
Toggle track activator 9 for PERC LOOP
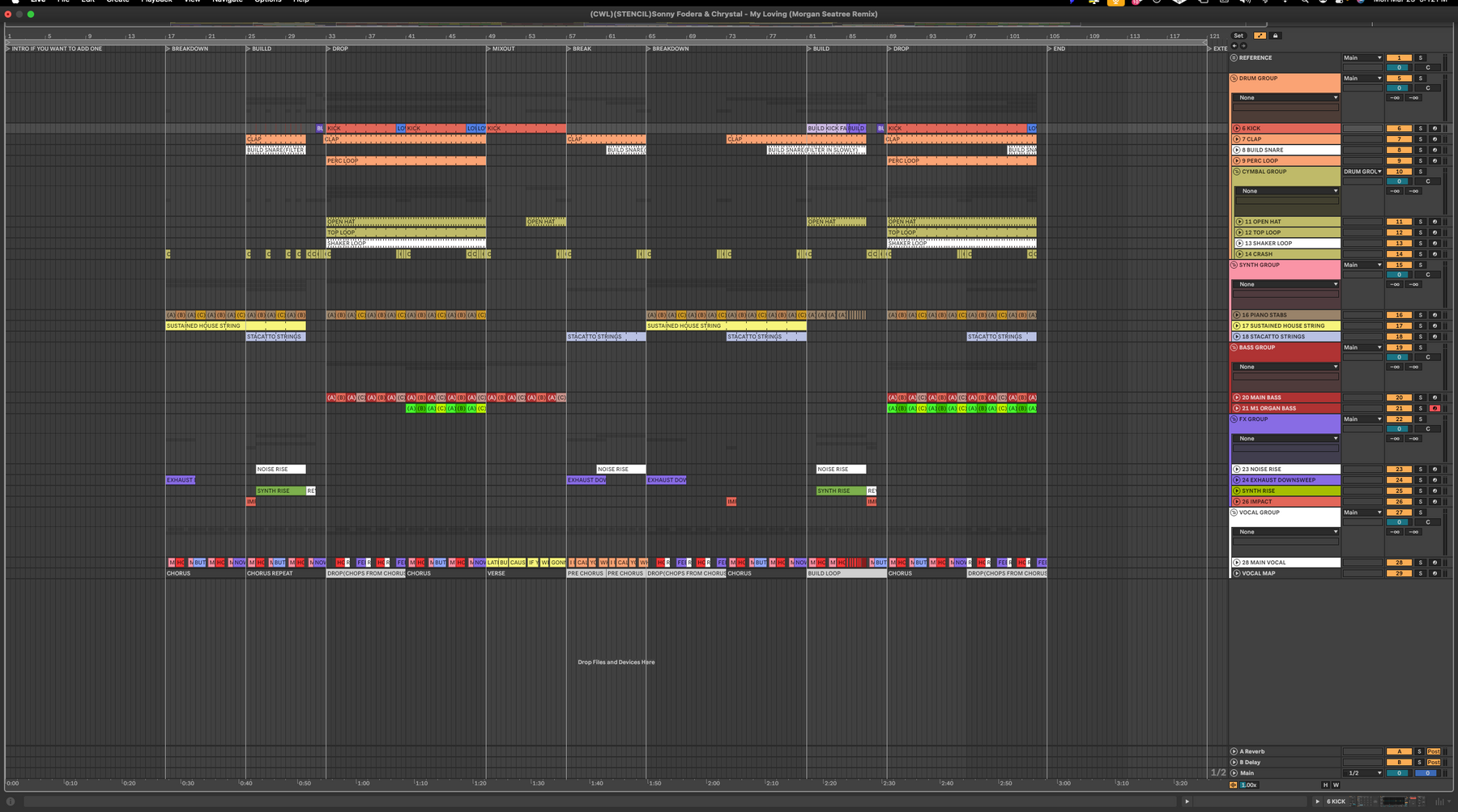click(1399, 160)
